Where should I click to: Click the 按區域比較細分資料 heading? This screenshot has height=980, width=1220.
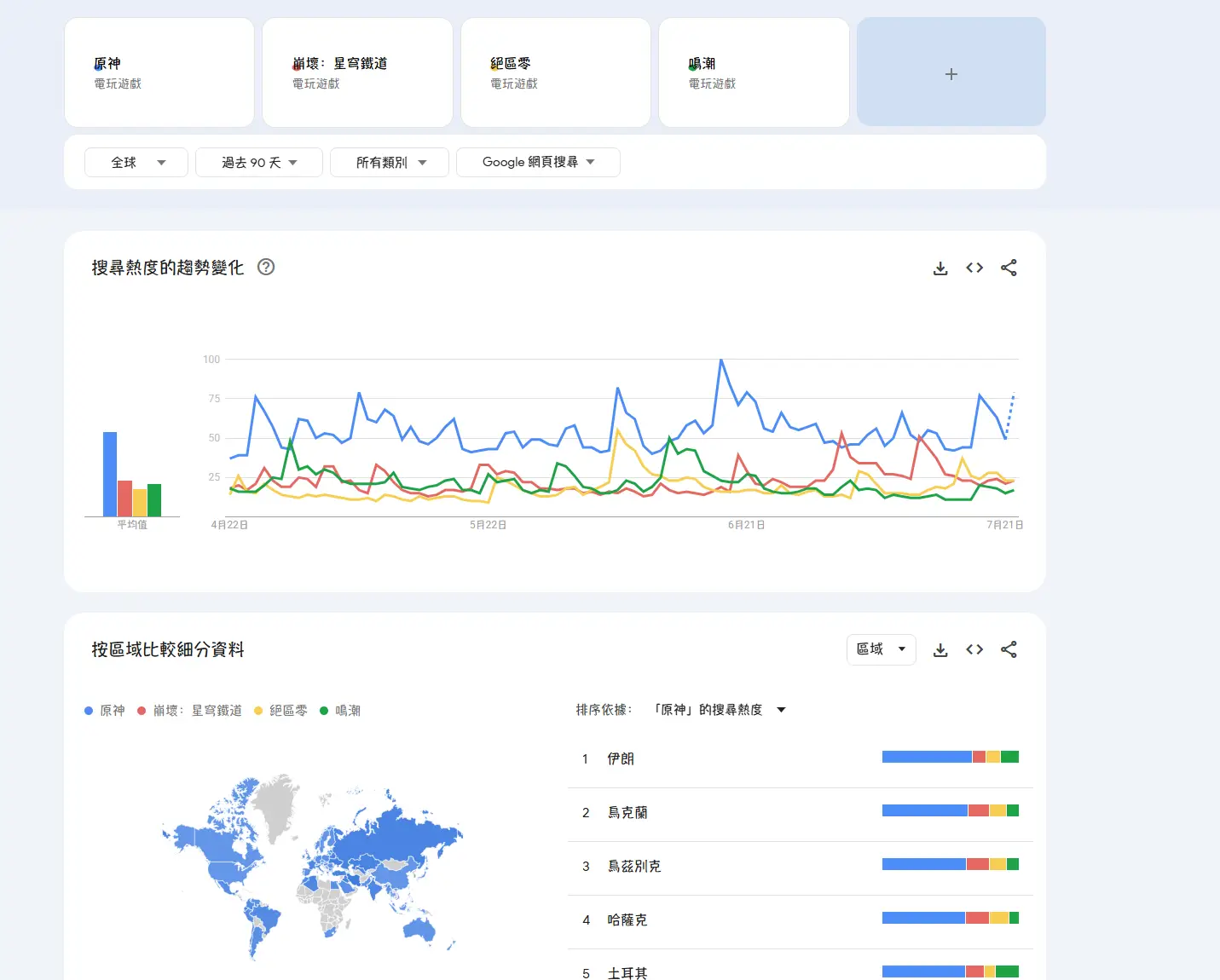point(168,649)
